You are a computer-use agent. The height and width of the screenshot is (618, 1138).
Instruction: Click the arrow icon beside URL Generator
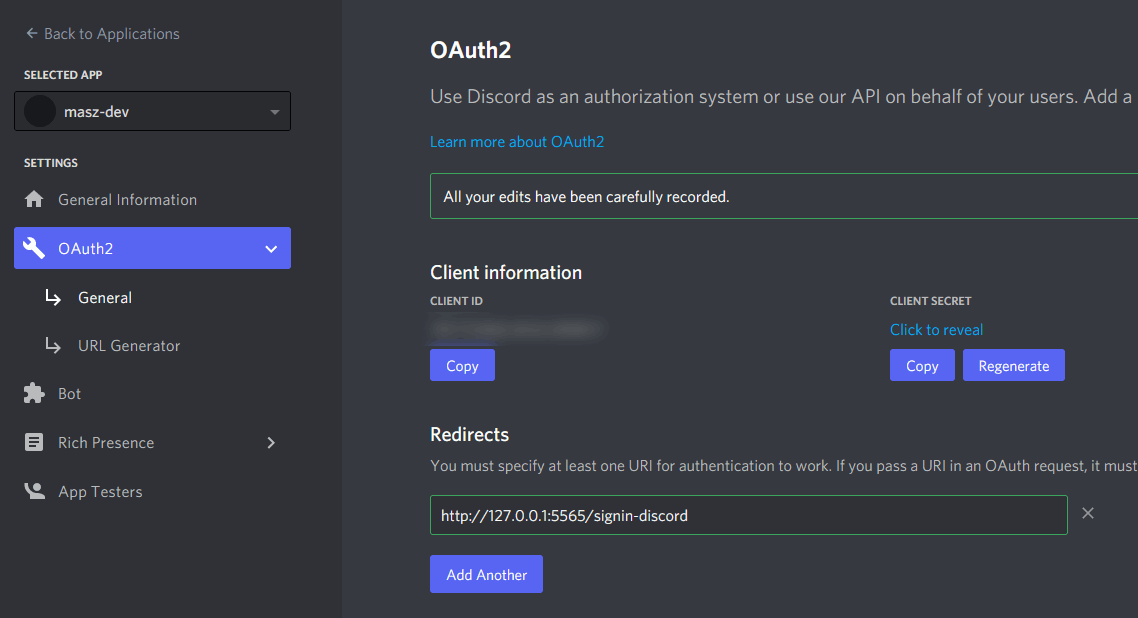[53, 345]
